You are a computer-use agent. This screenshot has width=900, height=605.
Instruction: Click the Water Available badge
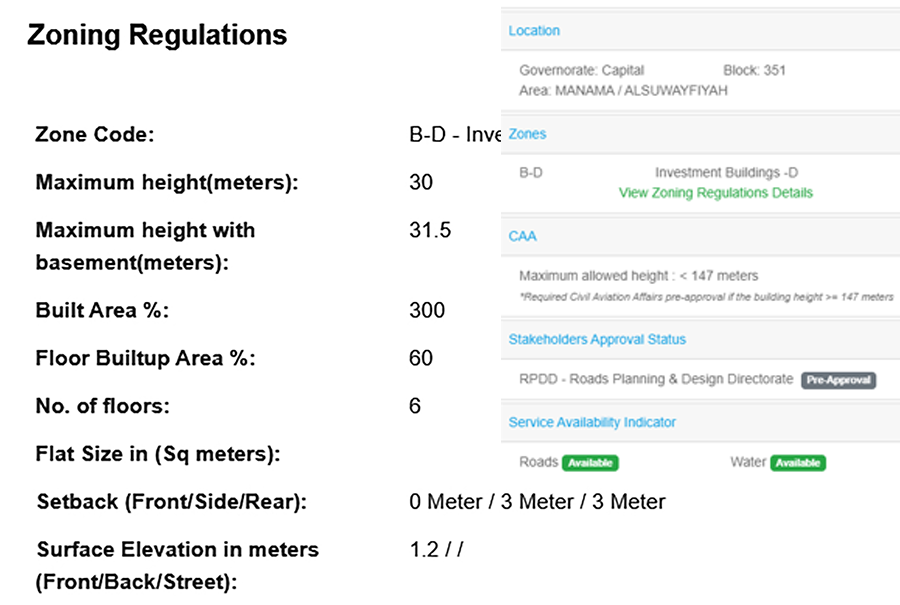pyautogui.click(x=798, y=463)
